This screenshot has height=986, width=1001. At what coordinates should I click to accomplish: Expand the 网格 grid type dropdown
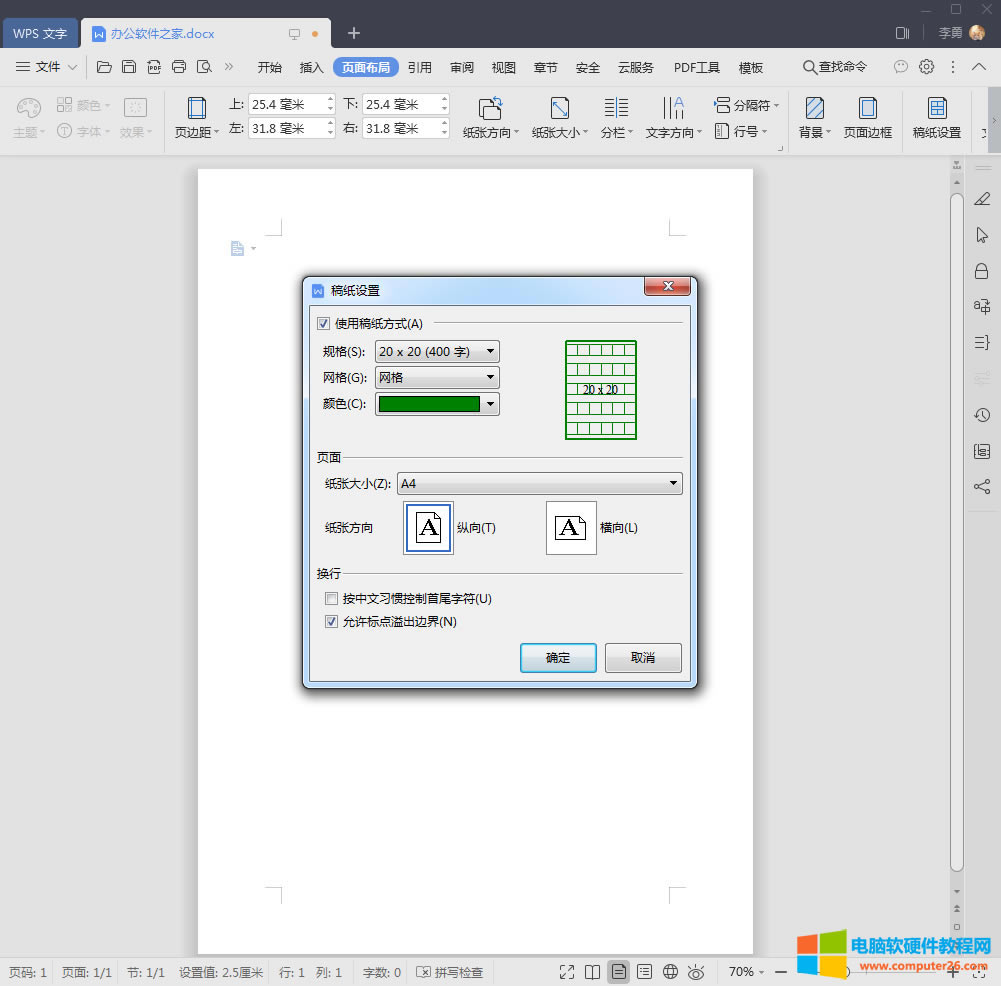437,378
